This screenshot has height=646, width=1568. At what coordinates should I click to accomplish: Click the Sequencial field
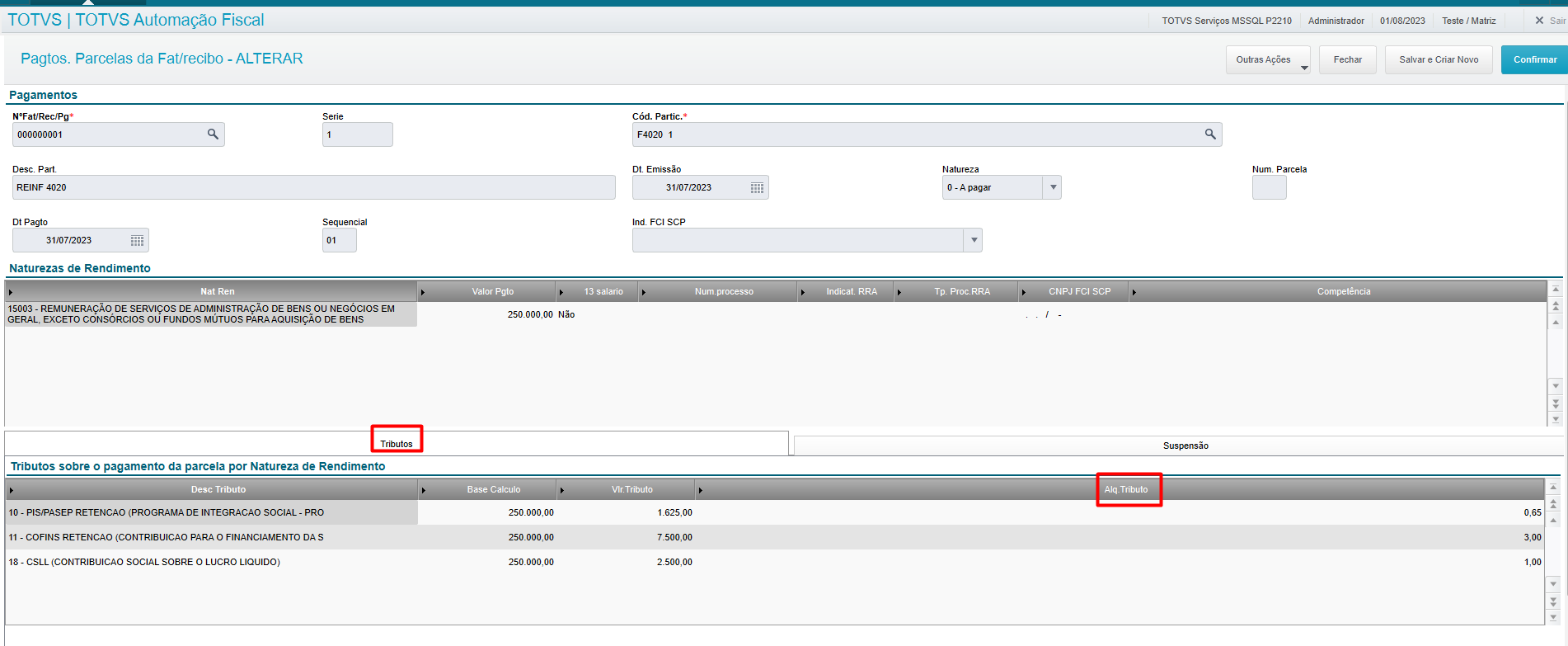(x=340, y=240)
